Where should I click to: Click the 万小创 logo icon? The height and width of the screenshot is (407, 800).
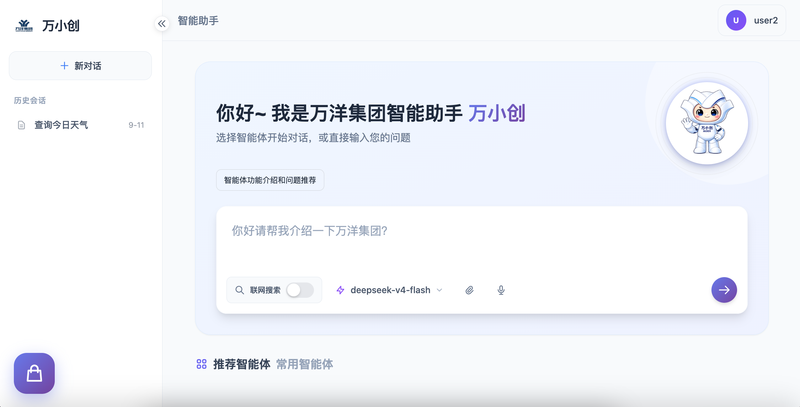point(24,26)
